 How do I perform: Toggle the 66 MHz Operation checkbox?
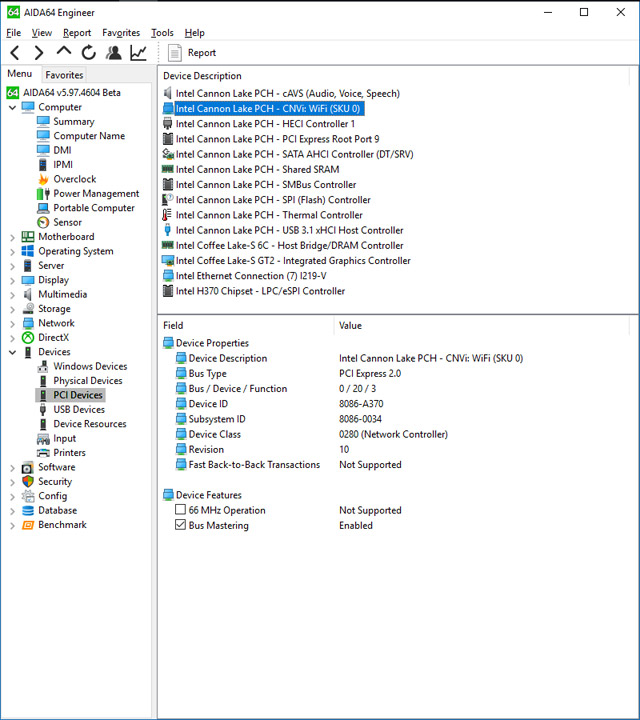point(180,510)
